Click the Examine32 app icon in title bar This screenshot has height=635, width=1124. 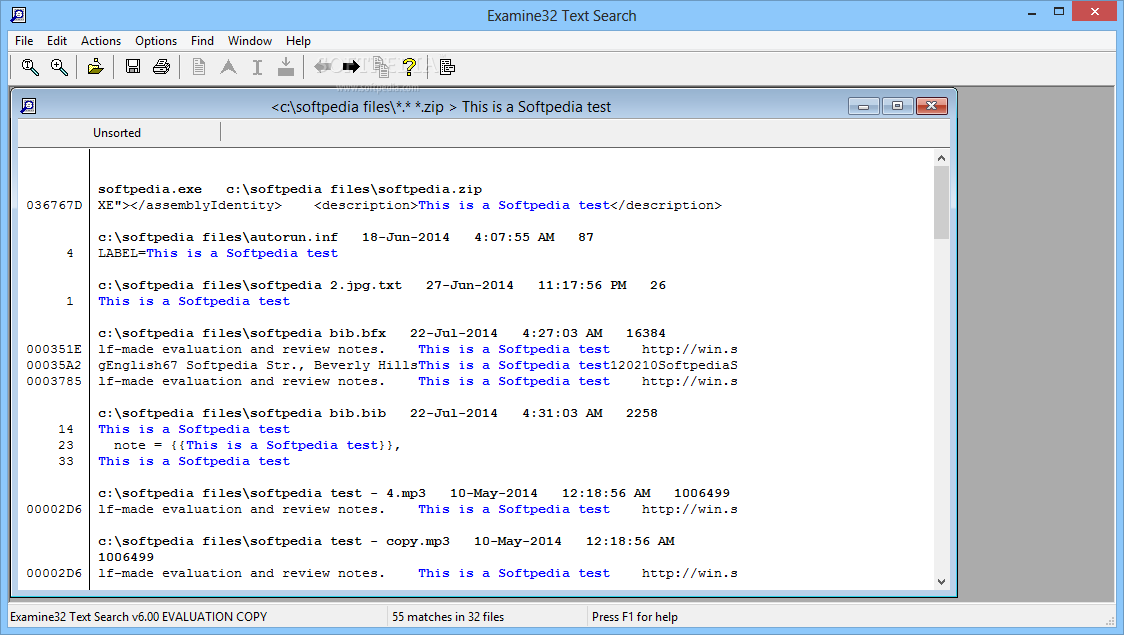tap(19, 15)
